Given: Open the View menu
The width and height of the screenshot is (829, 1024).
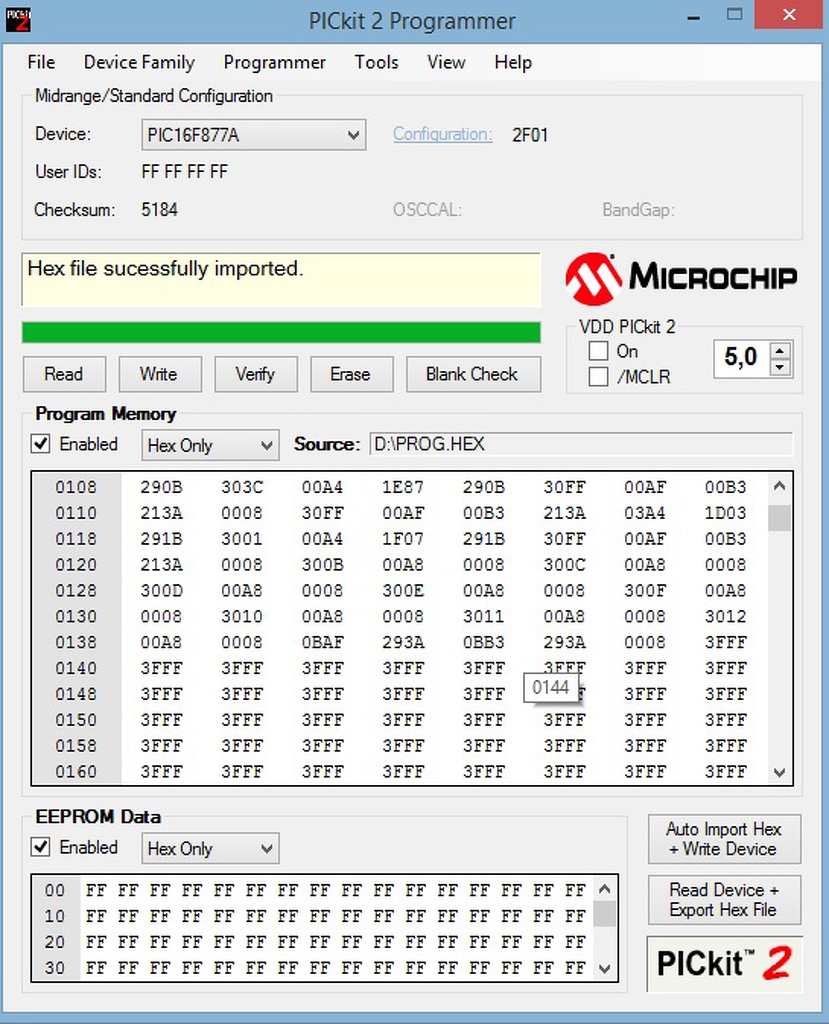Looking at the screenshot, I should 446,62.
